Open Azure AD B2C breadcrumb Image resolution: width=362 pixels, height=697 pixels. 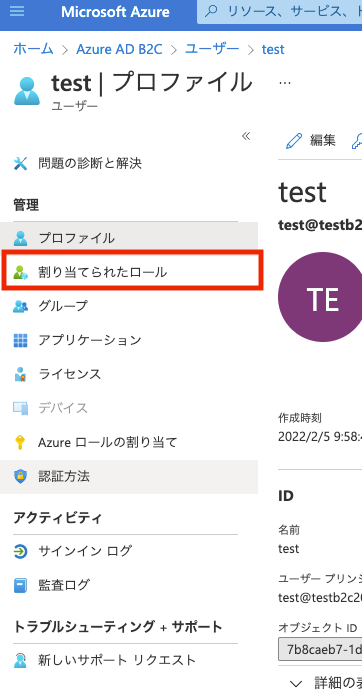[119, 49]
